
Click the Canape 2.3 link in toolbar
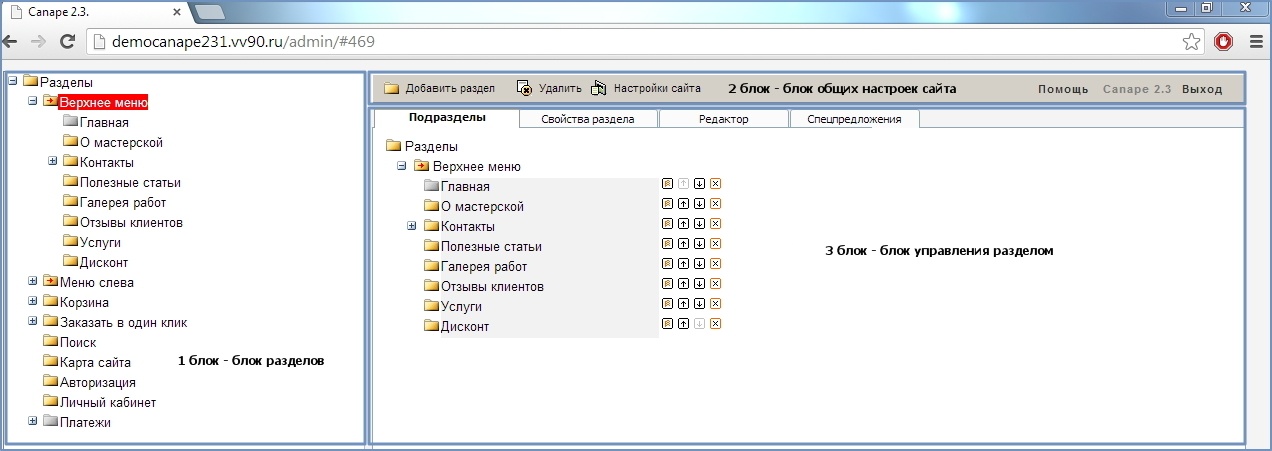tap(1137, 89)
